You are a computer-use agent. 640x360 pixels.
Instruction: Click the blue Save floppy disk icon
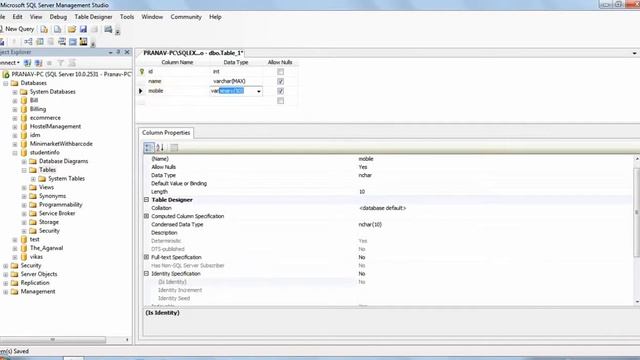coord(83,29)
